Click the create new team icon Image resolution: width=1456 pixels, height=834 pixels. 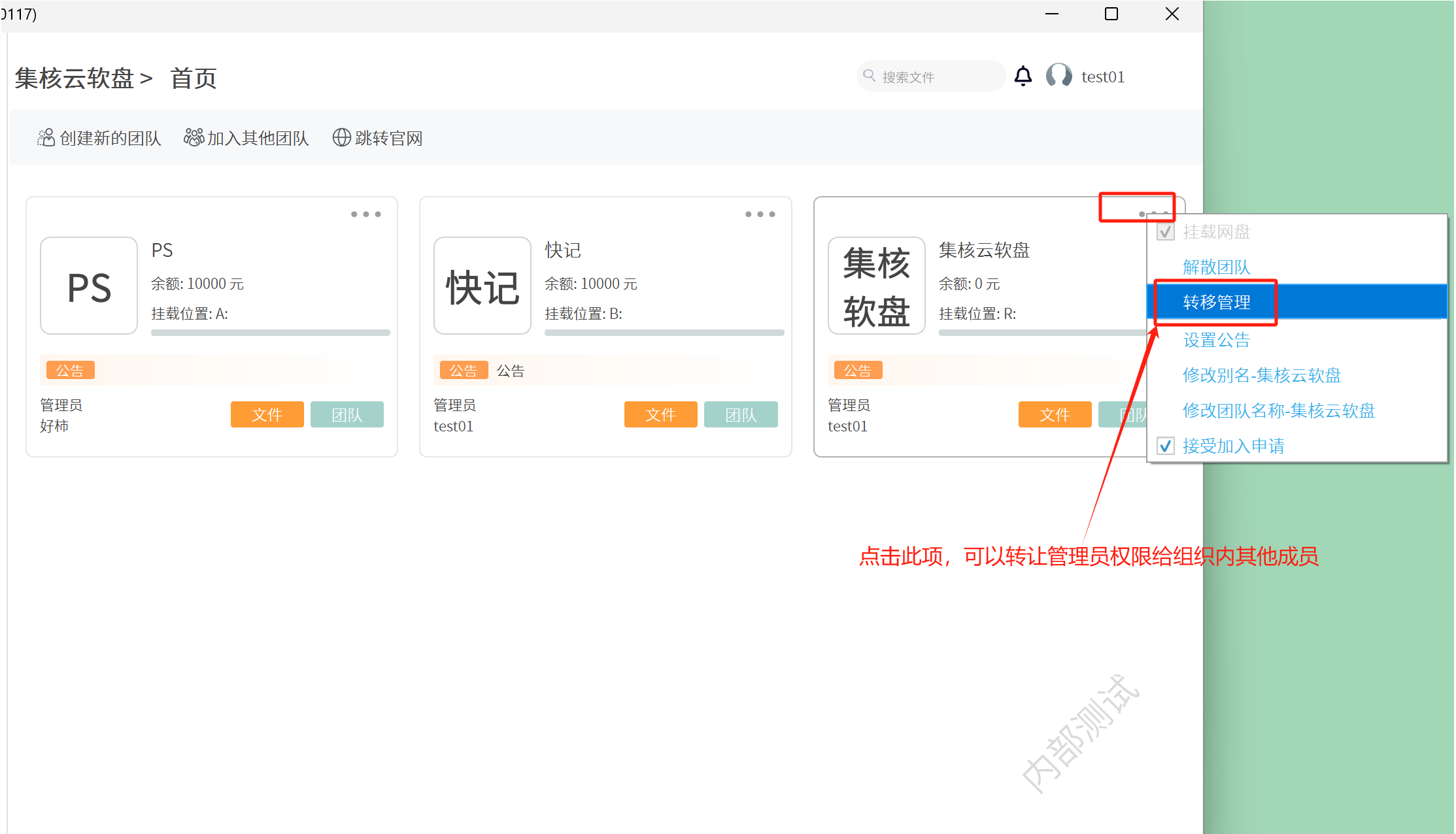tap(46, 138)
